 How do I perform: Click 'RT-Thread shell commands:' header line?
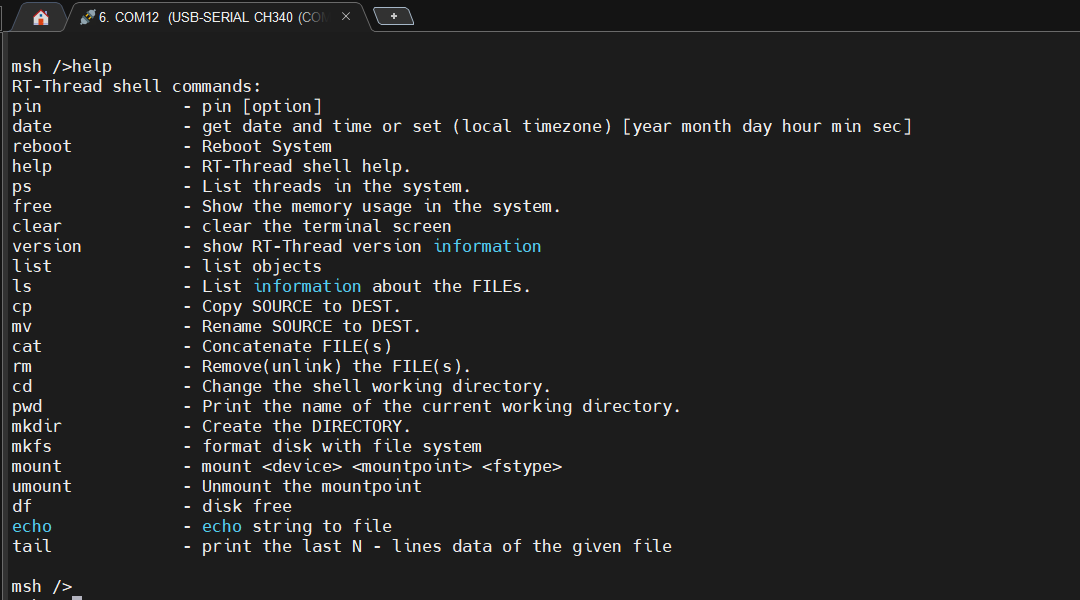pos(136,86)
